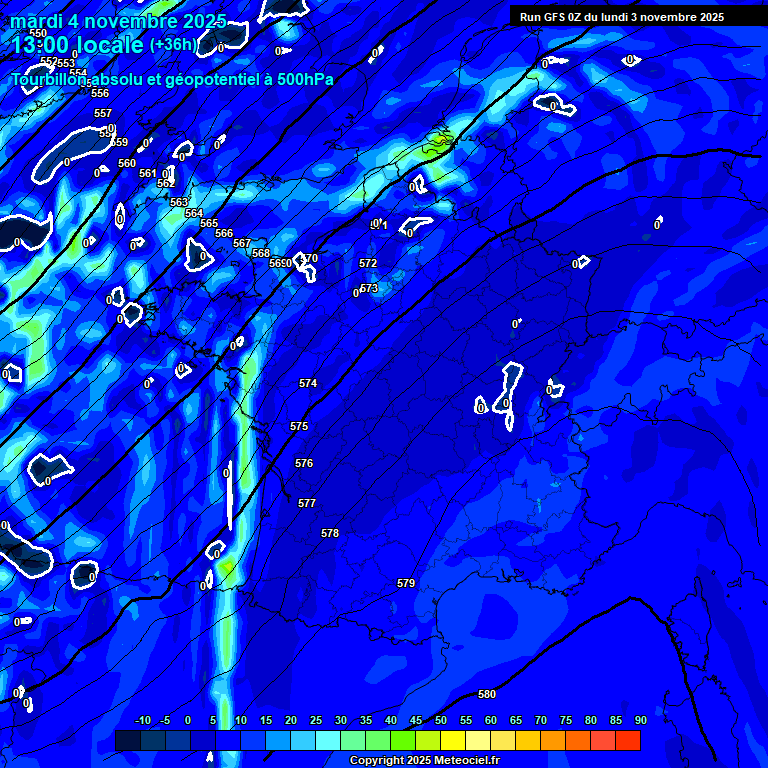
Task: Click the light cyan legend swatch
Action: point(328,741)
